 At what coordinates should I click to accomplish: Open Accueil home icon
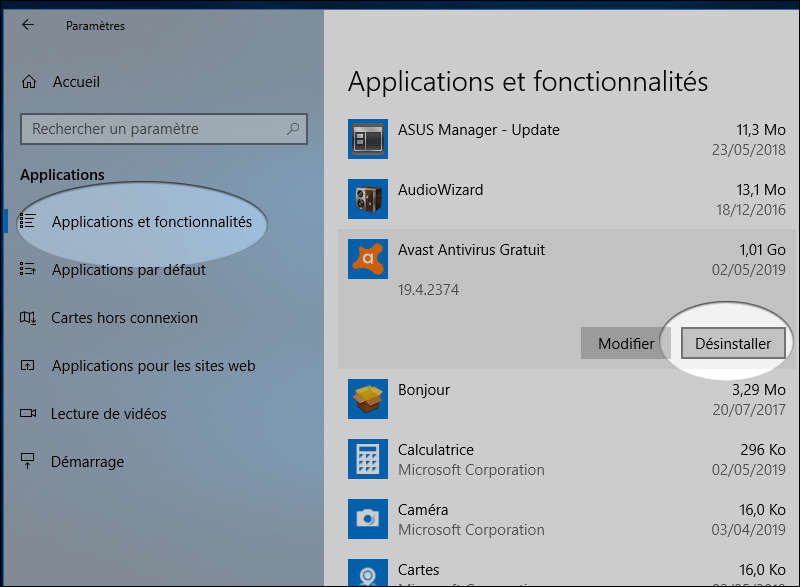pos(29,82)
